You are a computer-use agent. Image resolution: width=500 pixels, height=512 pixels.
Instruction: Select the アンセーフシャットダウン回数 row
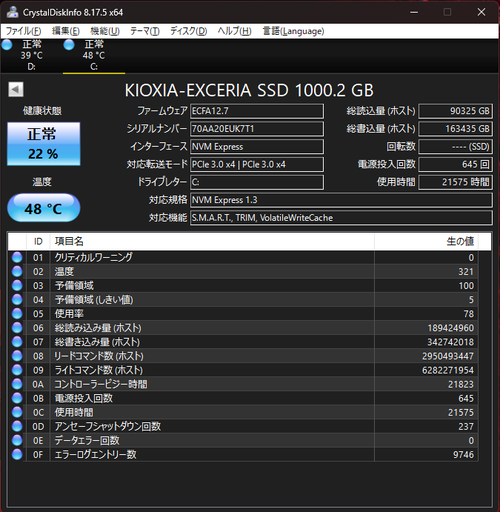[x=243, y=426]
